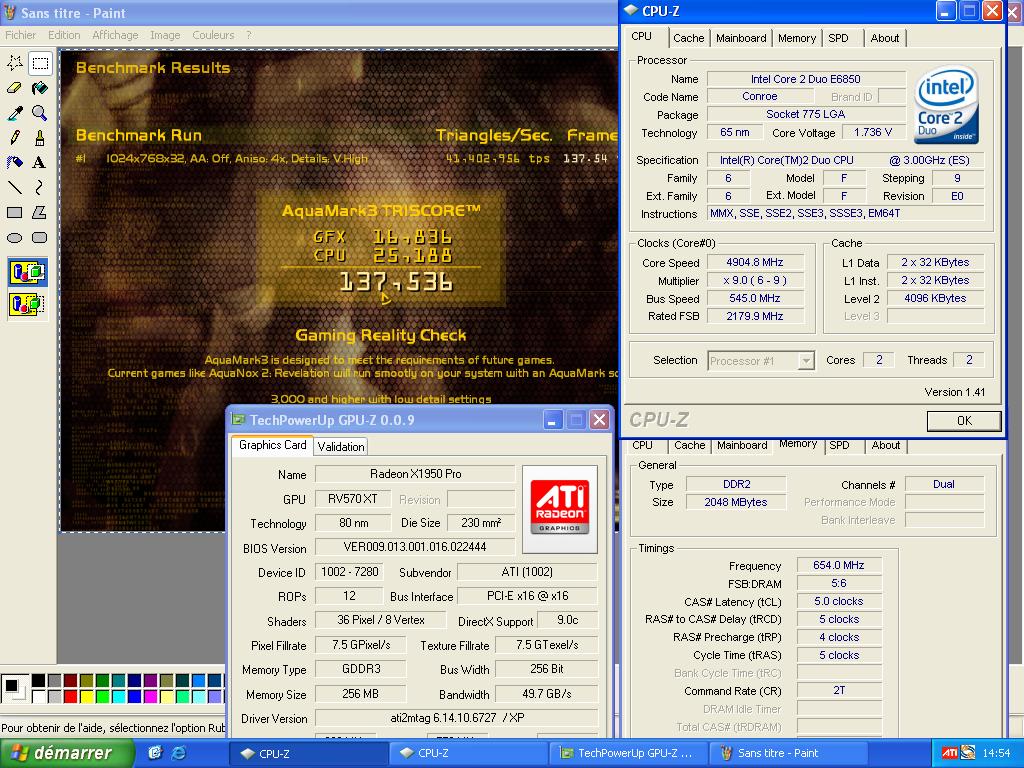
Task: Switch to CPU tab in lower CPU-Z window
Action: [x=642, y=445]
